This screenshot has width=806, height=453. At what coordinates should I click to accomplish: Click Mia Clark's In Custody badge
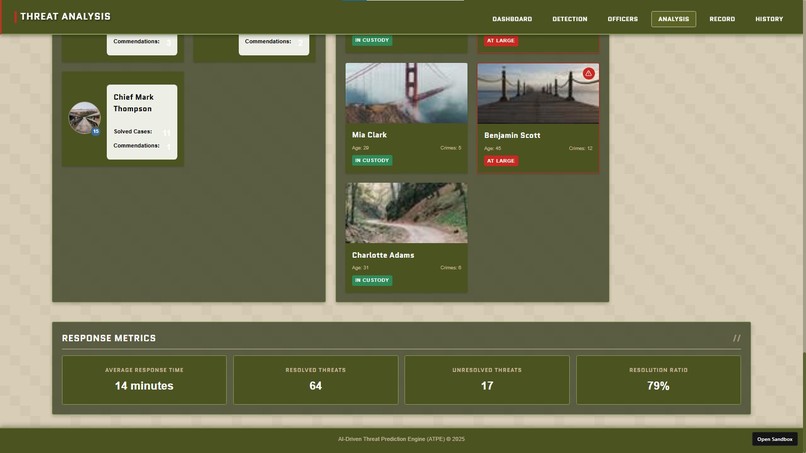(x=372, y=160)
